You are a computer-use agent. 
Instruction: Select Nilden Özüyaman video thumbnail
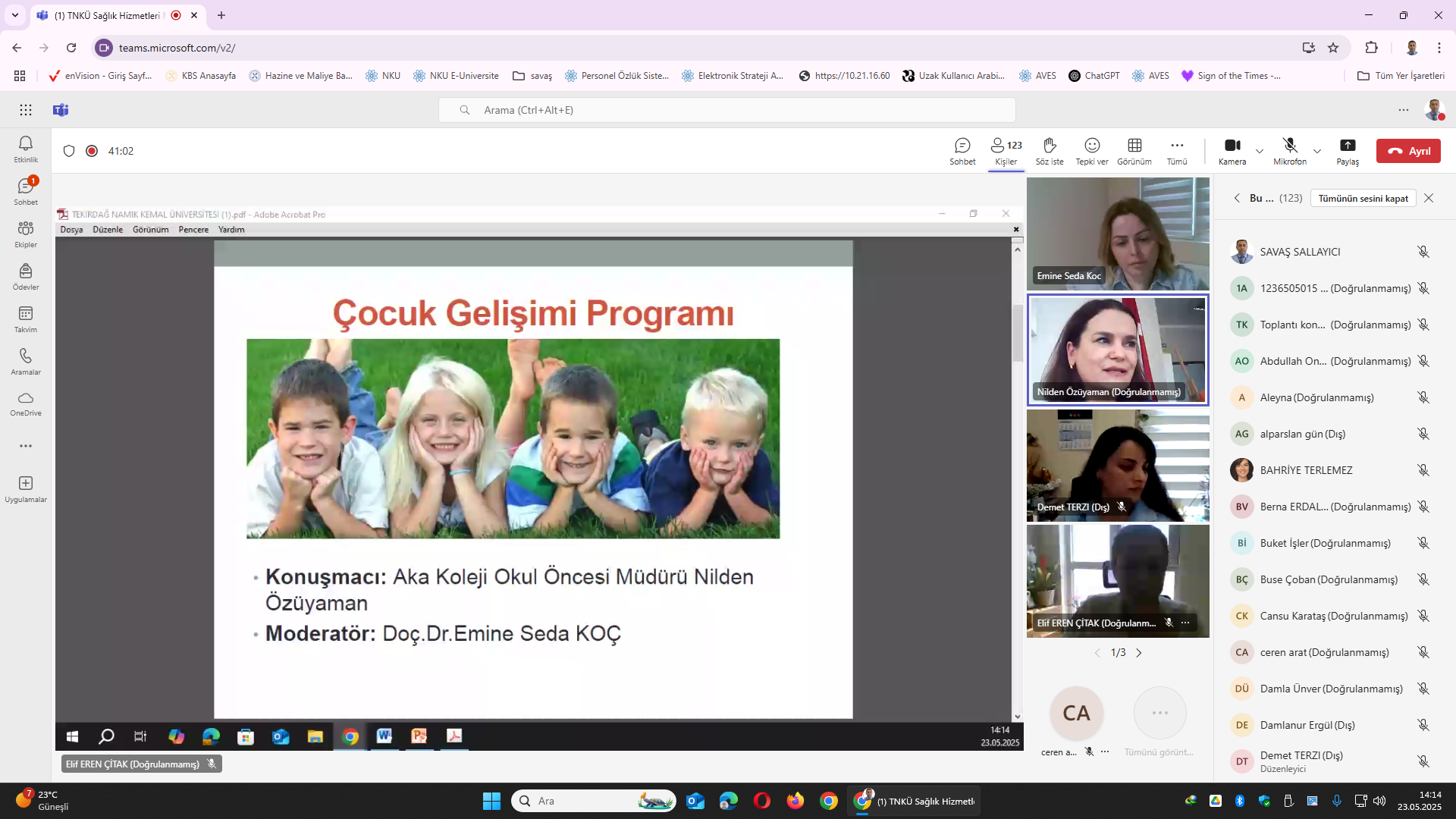click(x=1118, y=350)
